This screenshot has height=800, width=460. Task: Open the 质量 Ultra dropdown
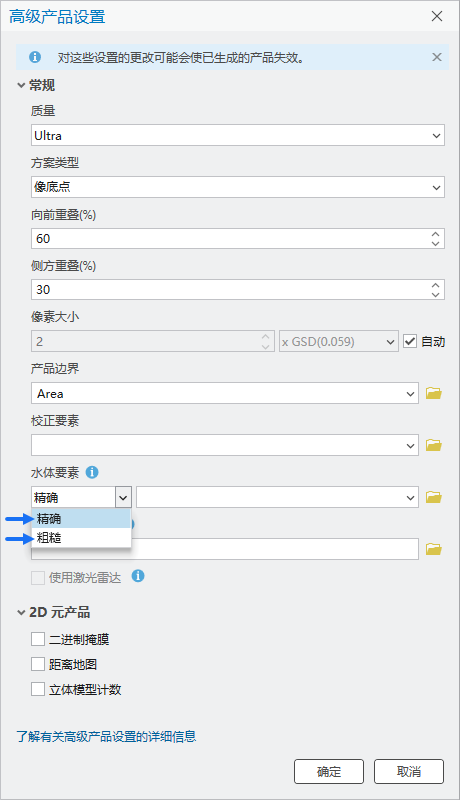pyautogui.click(x=238, y=136)
